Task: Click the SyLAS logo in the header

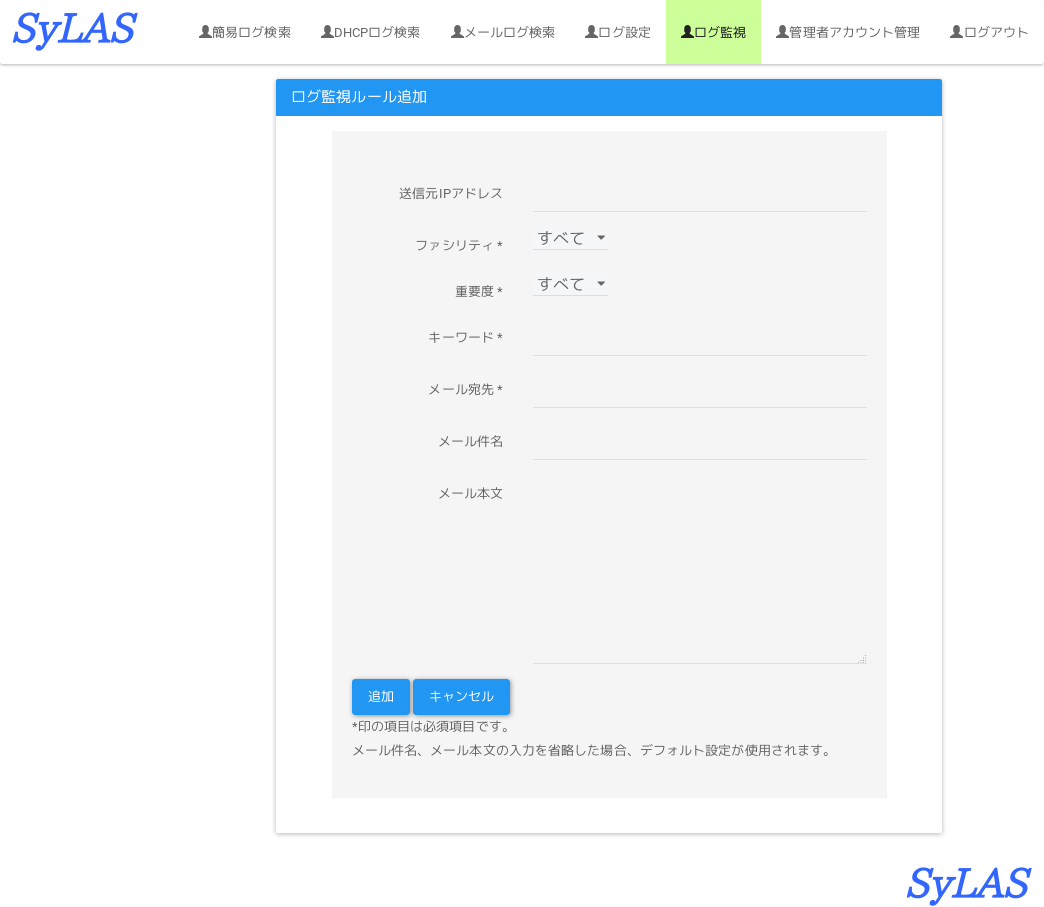Action: click(x=75, y=31)
